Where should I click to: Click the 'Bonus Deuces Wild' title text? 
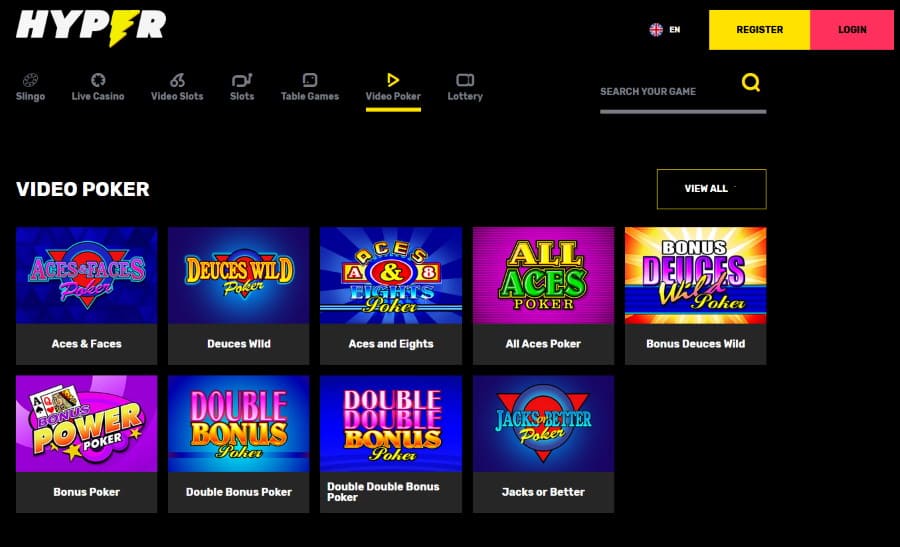click(696, 344)
